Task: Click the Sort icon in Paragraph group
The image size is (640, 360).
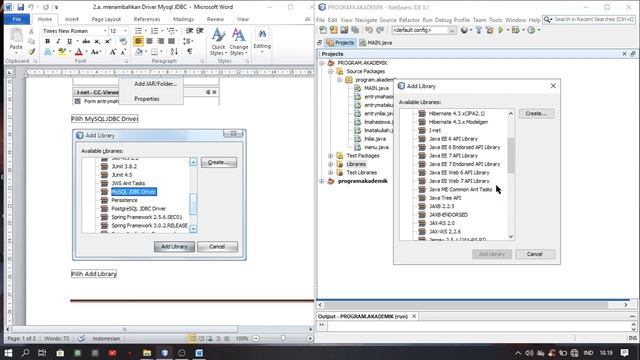Action: pyautogui.click(x=174, y=52)
